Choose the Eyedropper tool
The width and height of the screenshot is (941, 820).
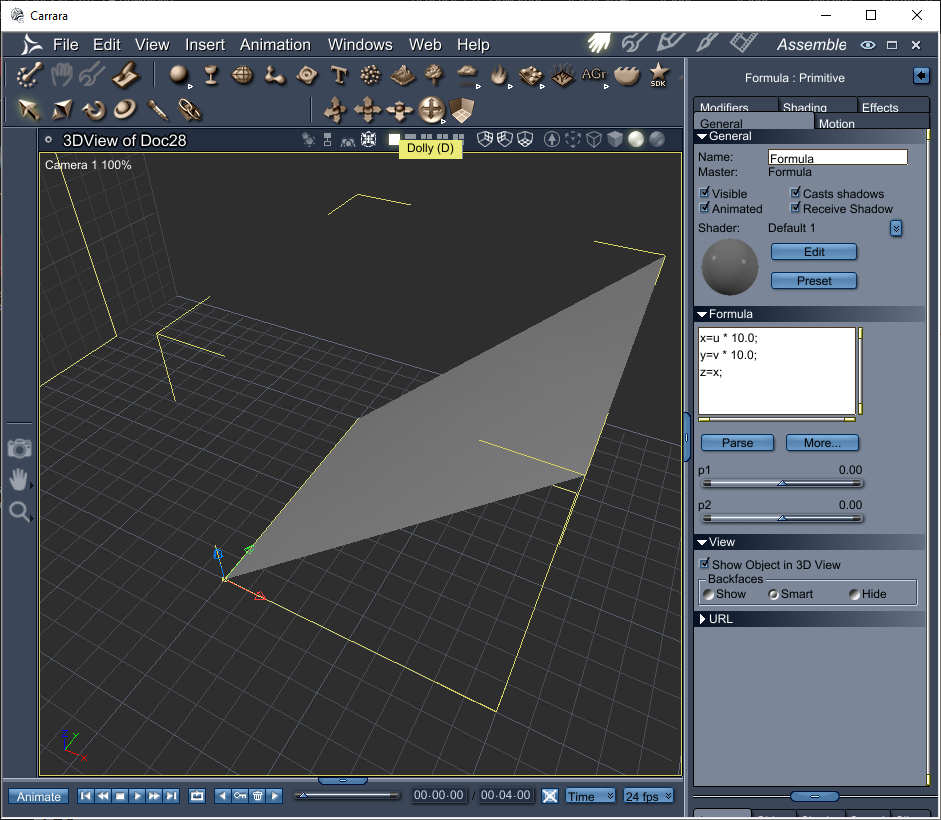[x=157, y=110]
